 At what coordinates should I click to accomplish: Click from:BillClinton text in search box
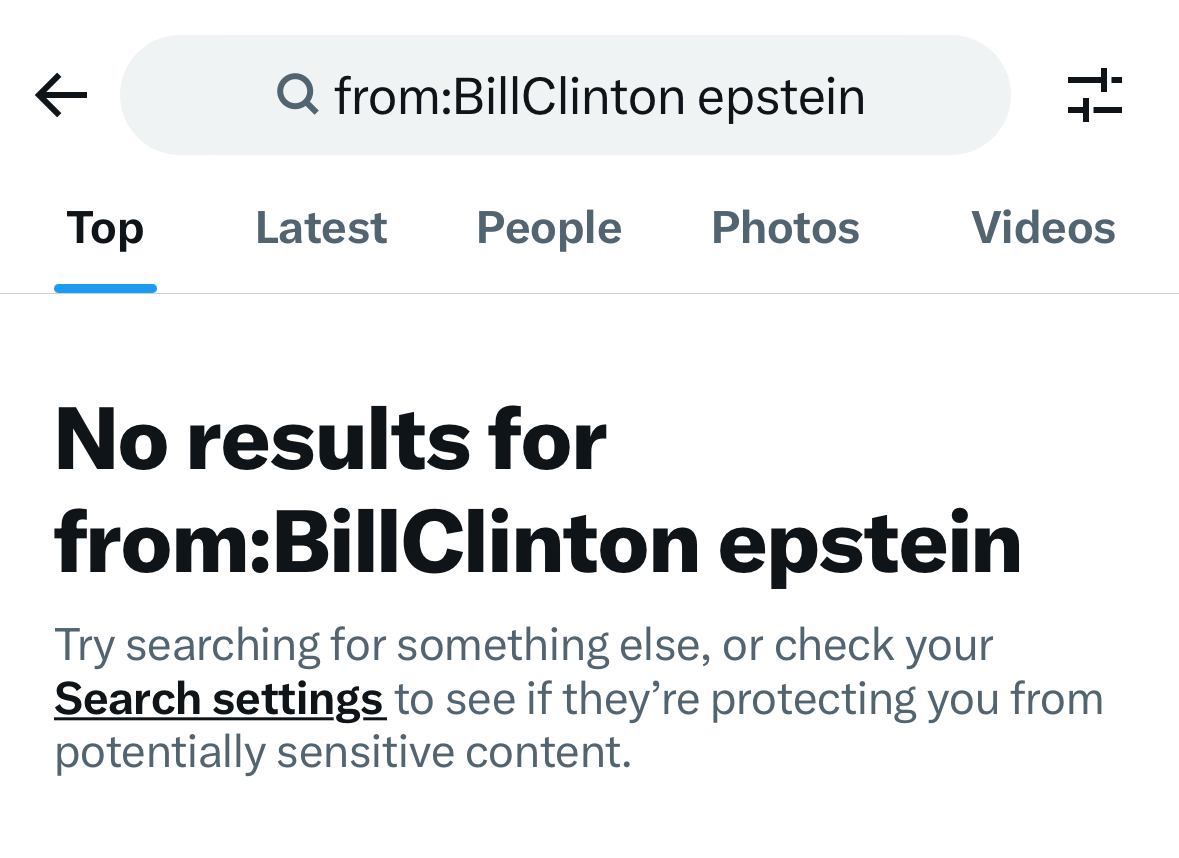[x=510, y=96]
